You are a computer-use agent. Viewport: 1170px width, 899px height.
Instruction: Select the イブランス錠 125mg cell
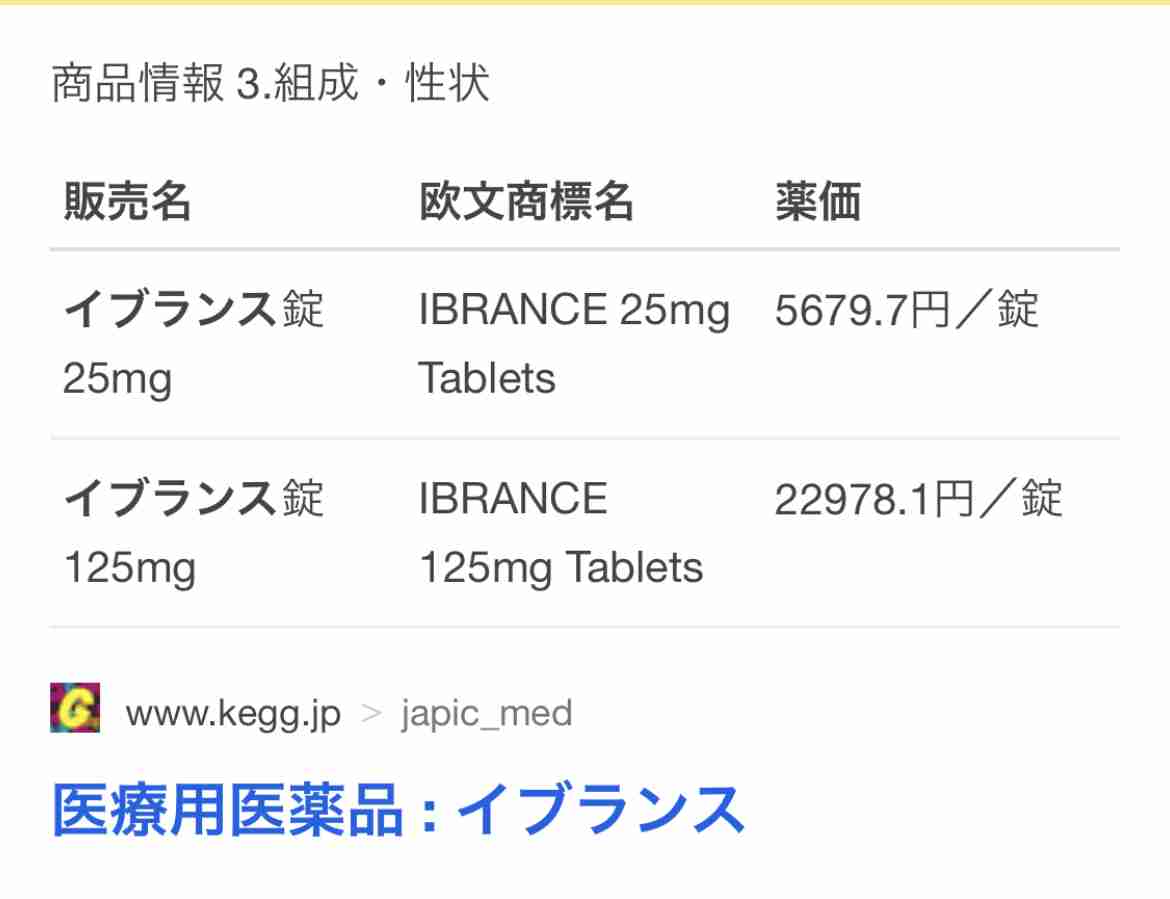pos(193,533)
